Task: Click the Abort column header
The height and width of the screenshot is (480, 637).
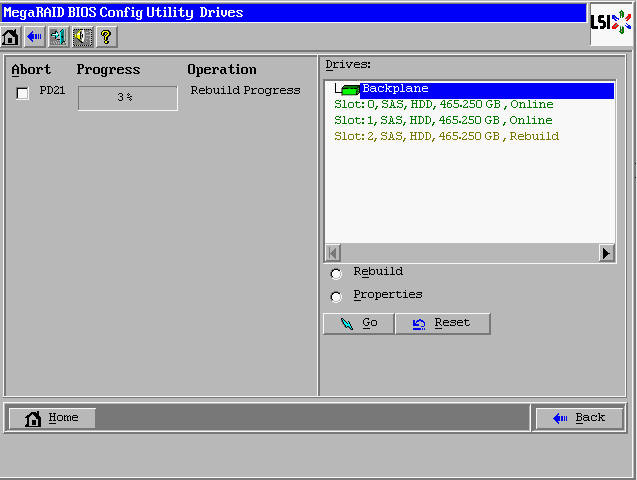Action: point(31,70)
